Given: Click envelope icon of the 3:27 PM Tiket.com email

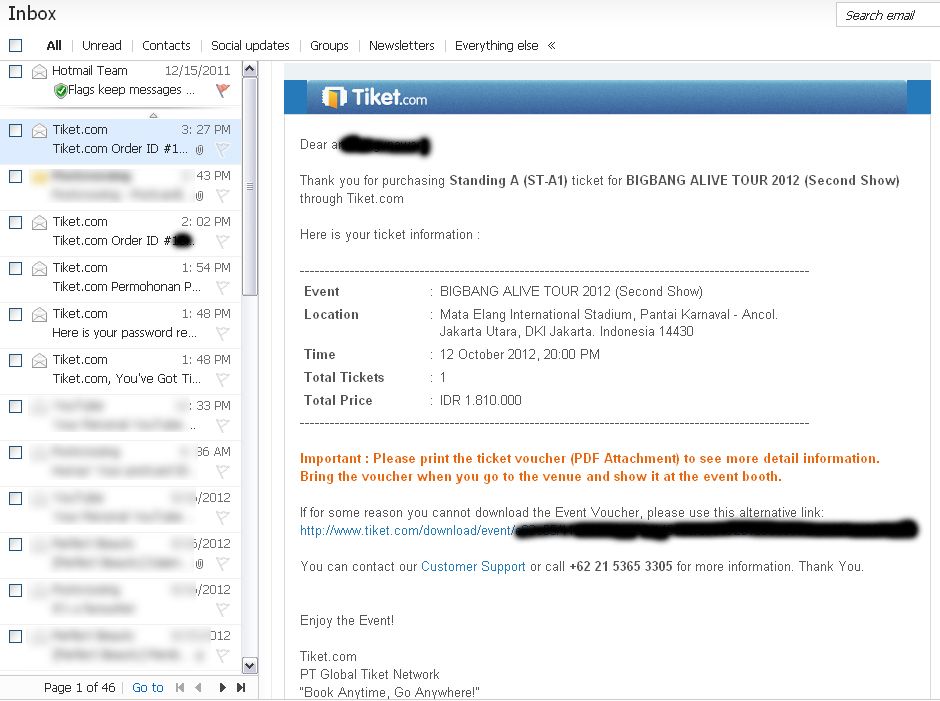Looking at the screenshot, I should coord(40,130).
